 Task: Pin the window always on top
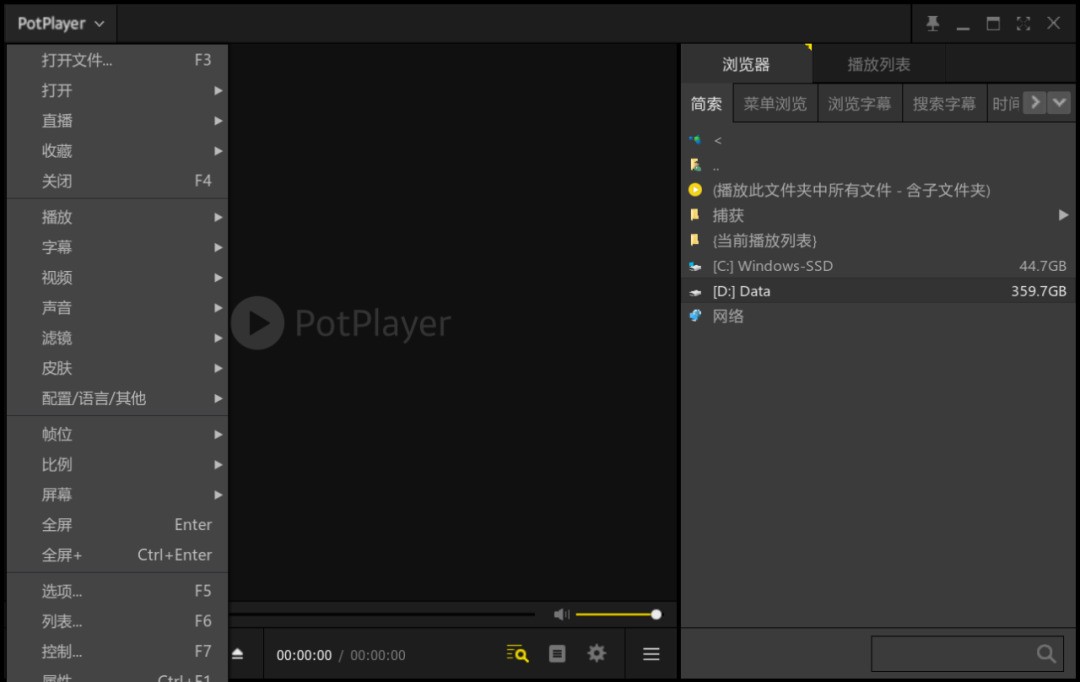coord(933,23)
